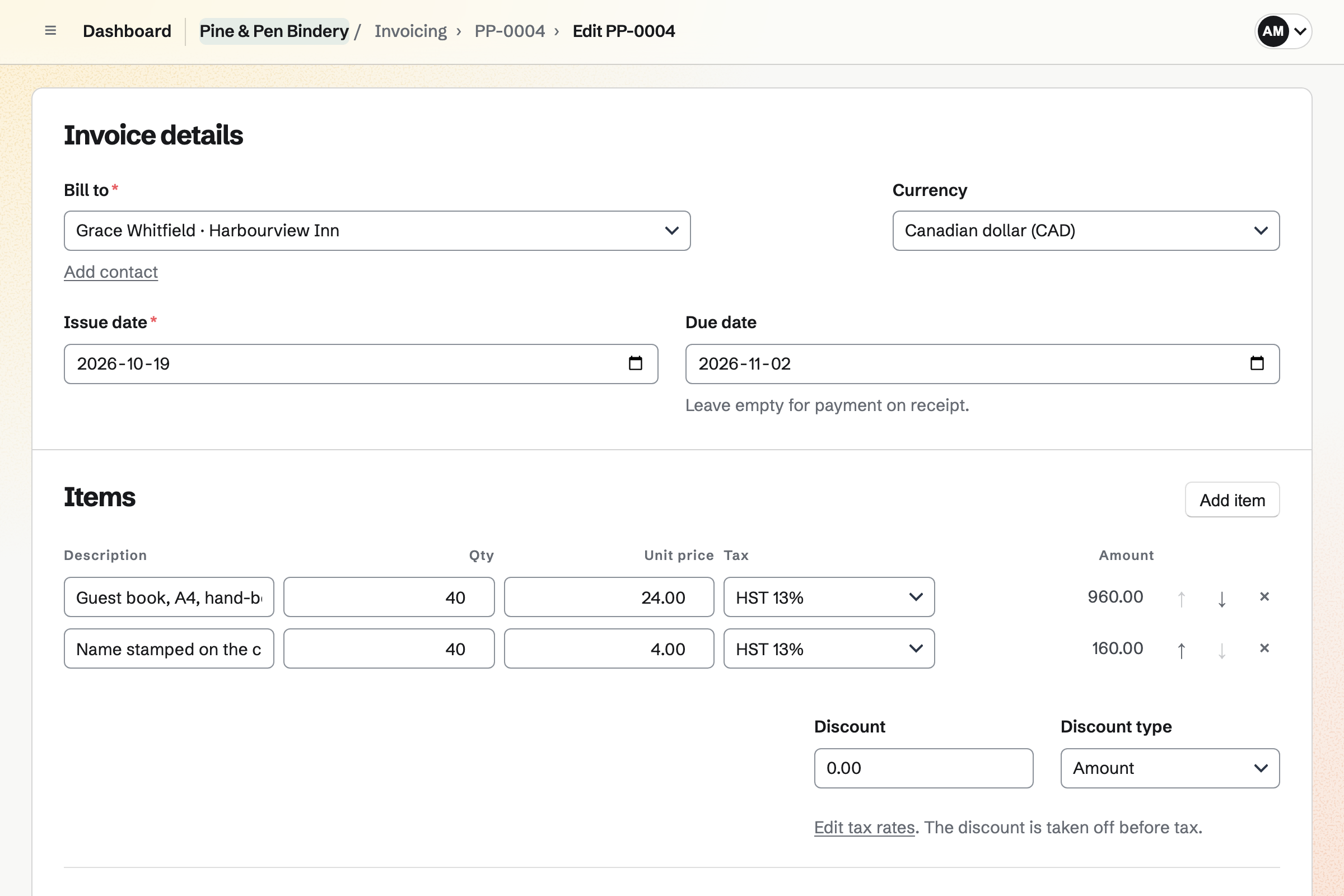Image resolution: width=1344 pixels, height=896 pixels.
Task: Move Guest book item down
Action: [1222, 598]
